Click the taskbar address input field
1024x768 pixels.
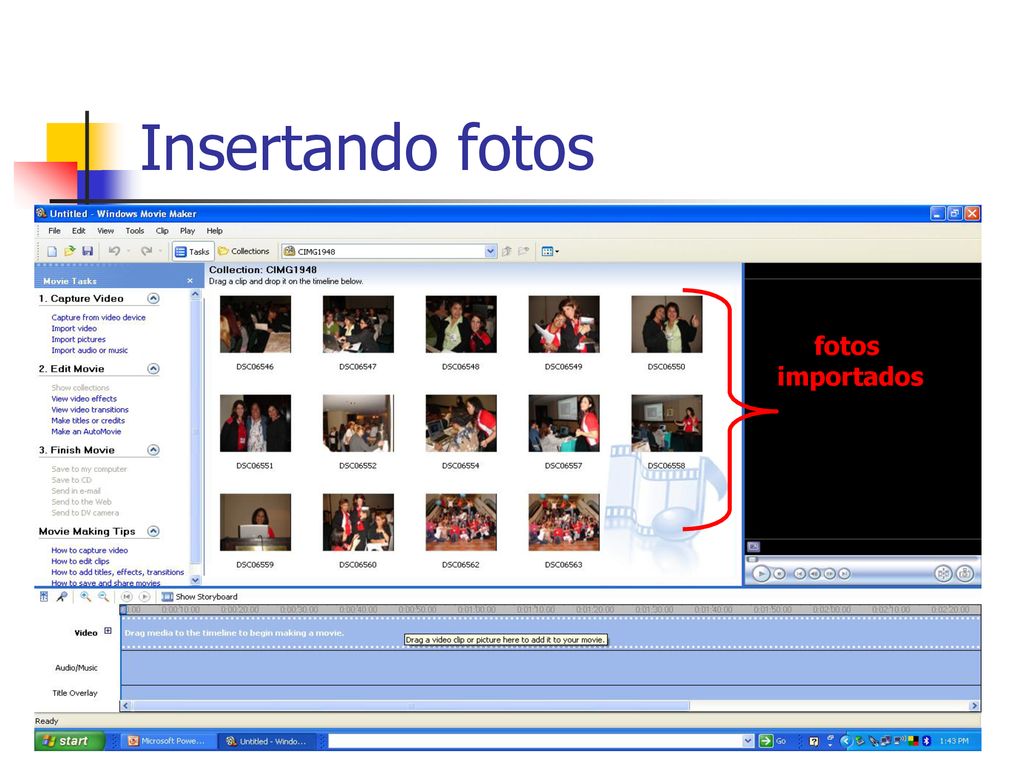point(535,741)
